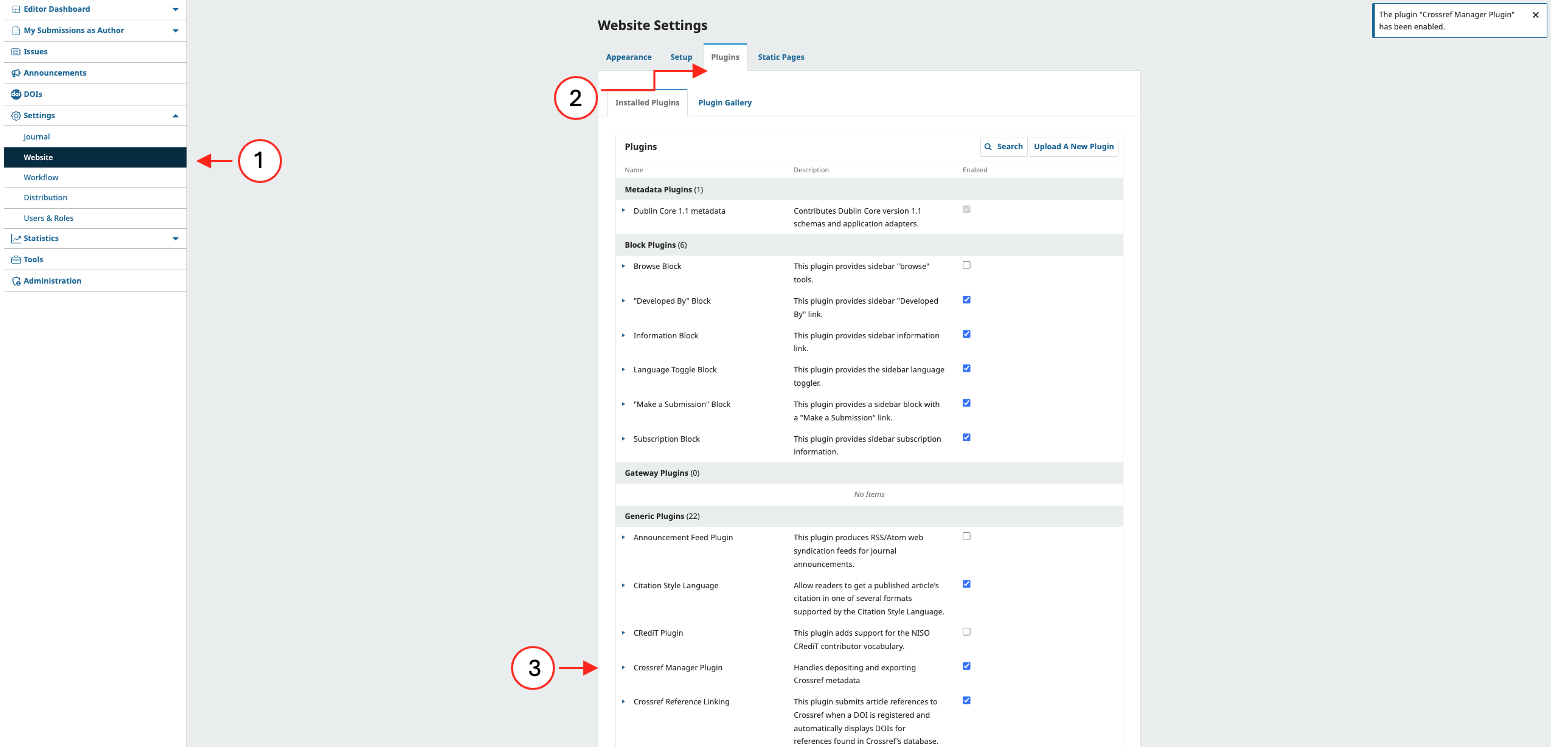Toggle the Dublin Core 1.1 metadata checkbox
The image size is (1554, 747).
pyautogui.click(x=966, y=209)
